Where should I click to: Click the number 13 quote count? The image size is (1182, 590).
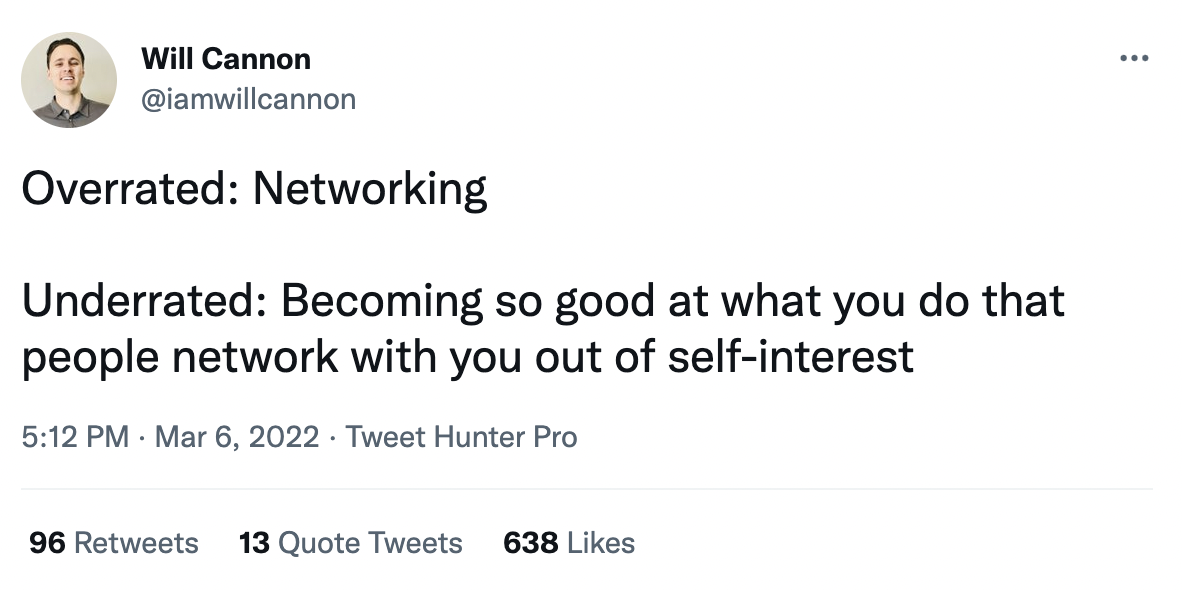[254, 543]
